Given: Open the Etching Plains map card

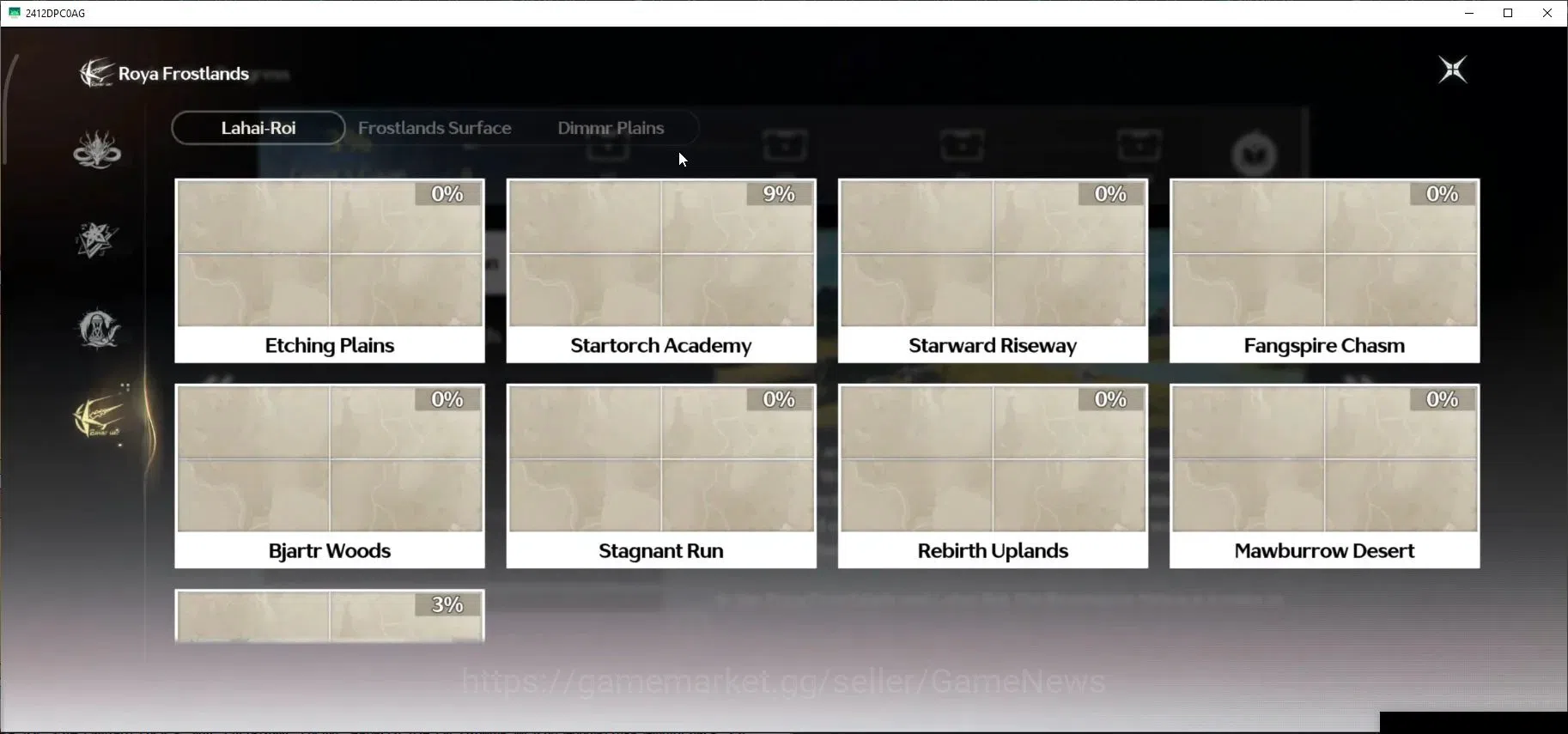Looking at the screenshot, I should (x=330, y=270).
